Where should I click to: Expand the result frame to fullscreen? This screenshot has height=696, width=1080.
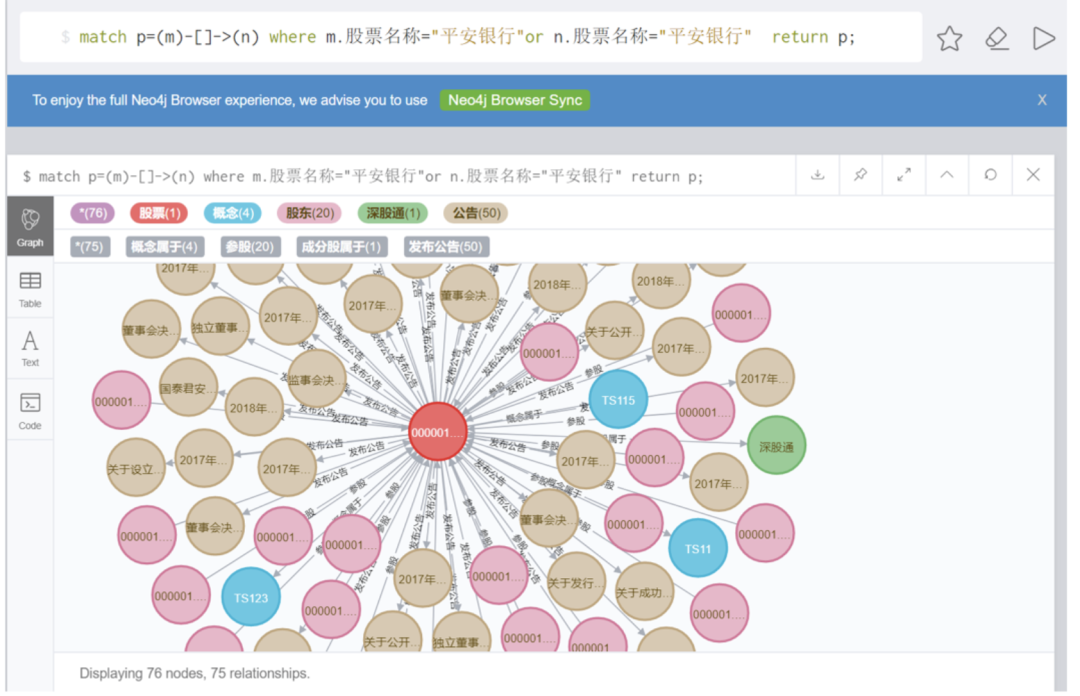[903, 175]
